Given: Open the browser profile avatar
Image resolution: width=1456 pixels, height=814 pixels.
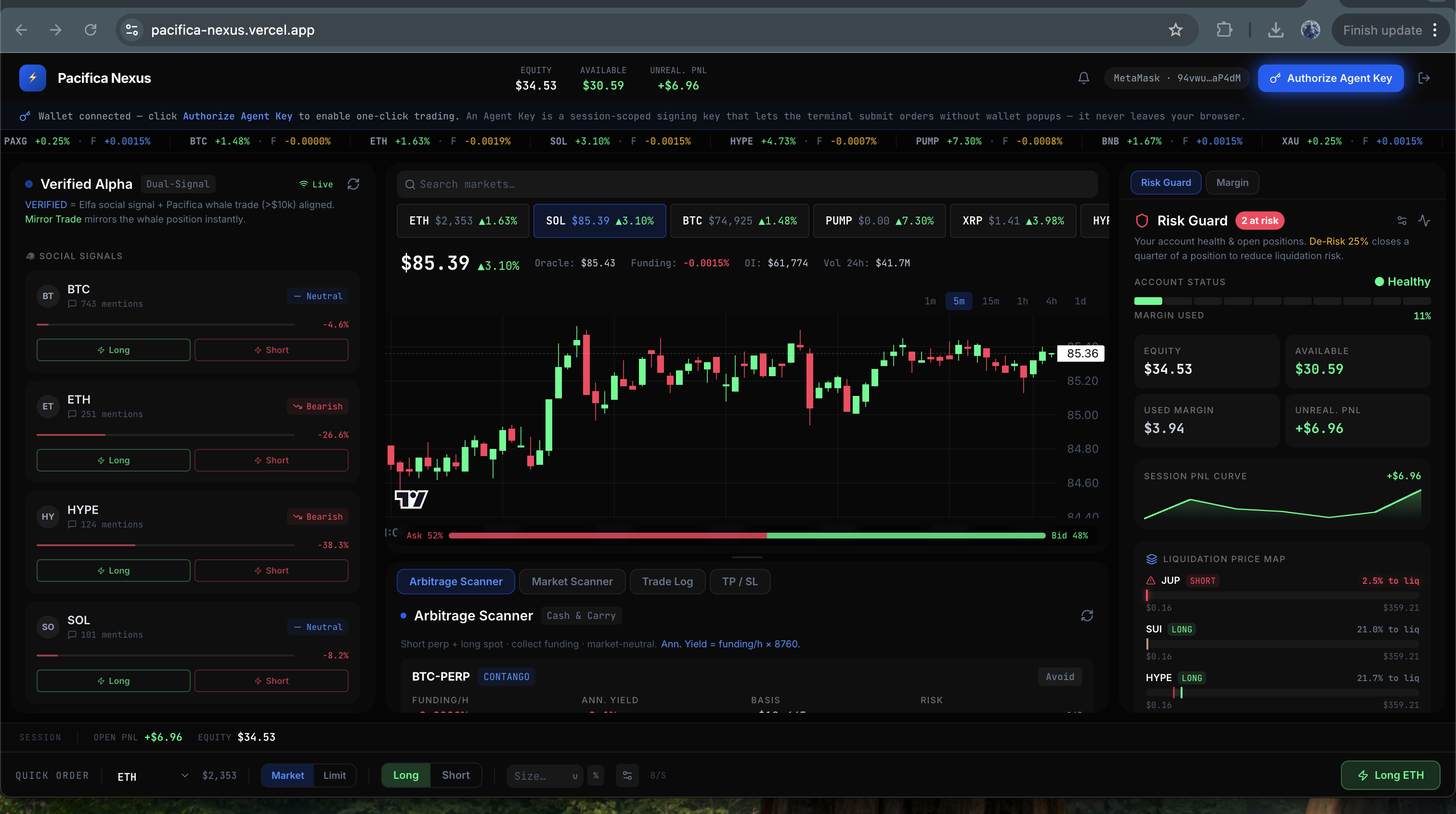Looking at the screenshot, I should tap(1310, 30).
